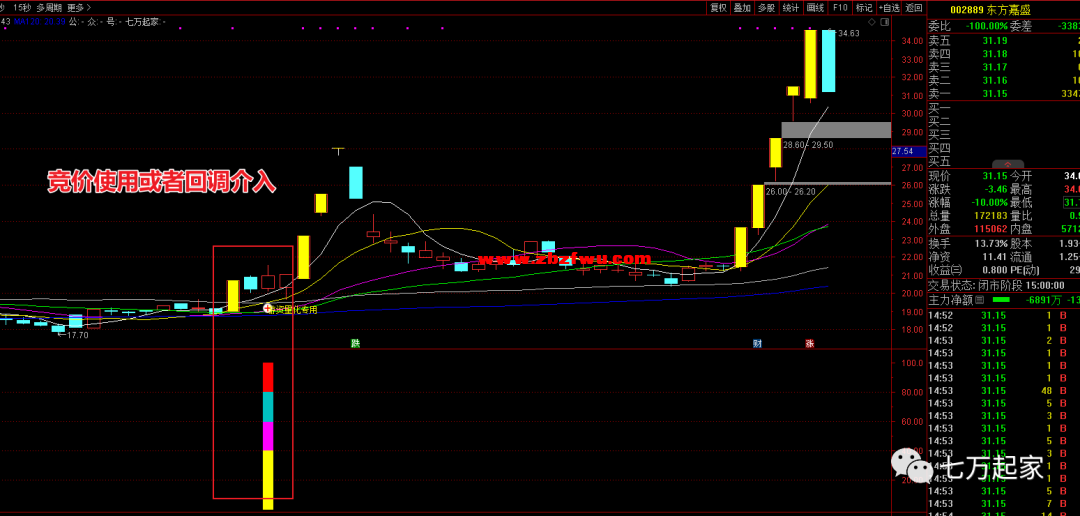Click the 卖五 price 31.19
1080x516 pixels.
point(995,41)
